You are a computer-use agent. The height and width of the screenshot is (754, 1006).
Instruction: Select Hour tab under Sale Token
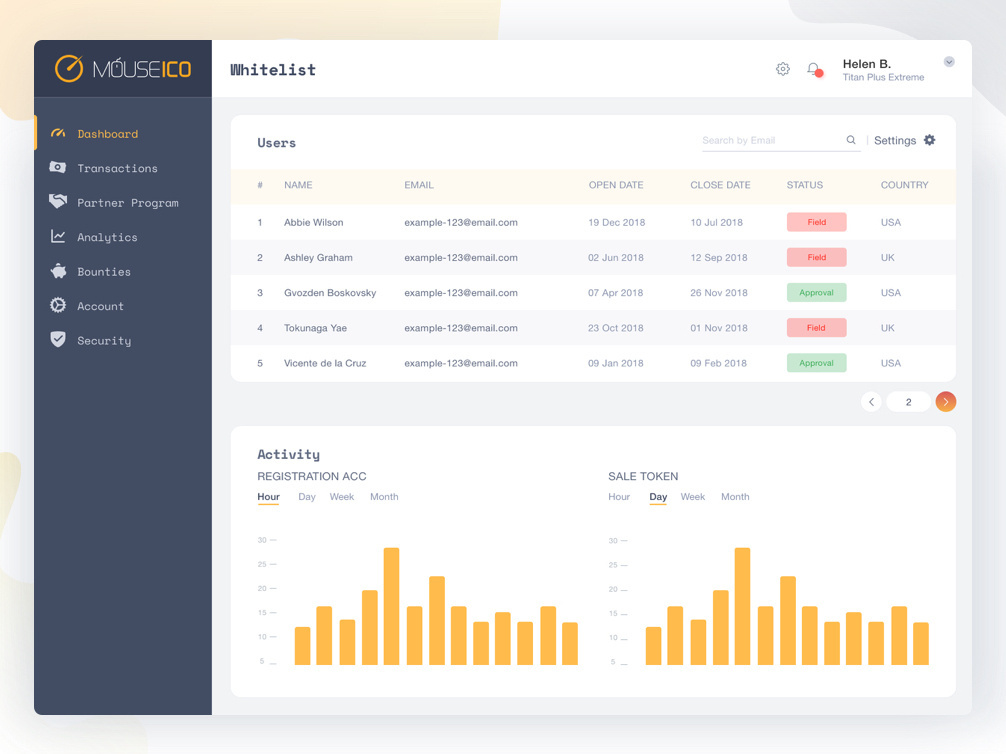[x=619, y=497]
